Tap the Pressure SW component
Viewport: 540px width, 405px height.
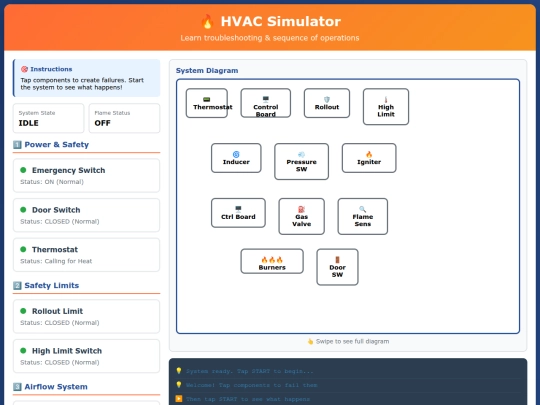301,162
